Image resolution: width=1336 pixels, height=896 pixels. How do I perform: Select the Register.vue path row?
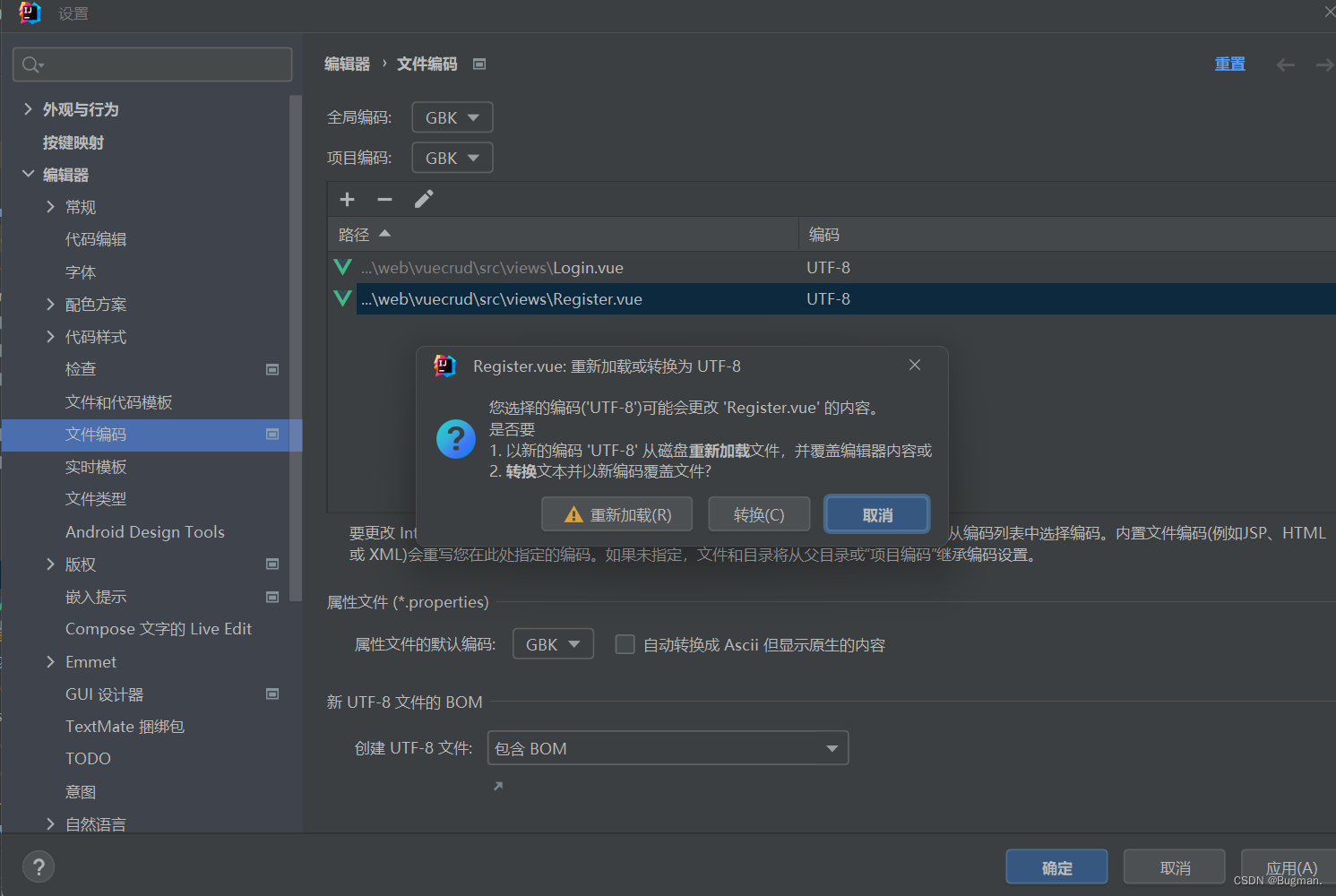click(x=832, y=299)
